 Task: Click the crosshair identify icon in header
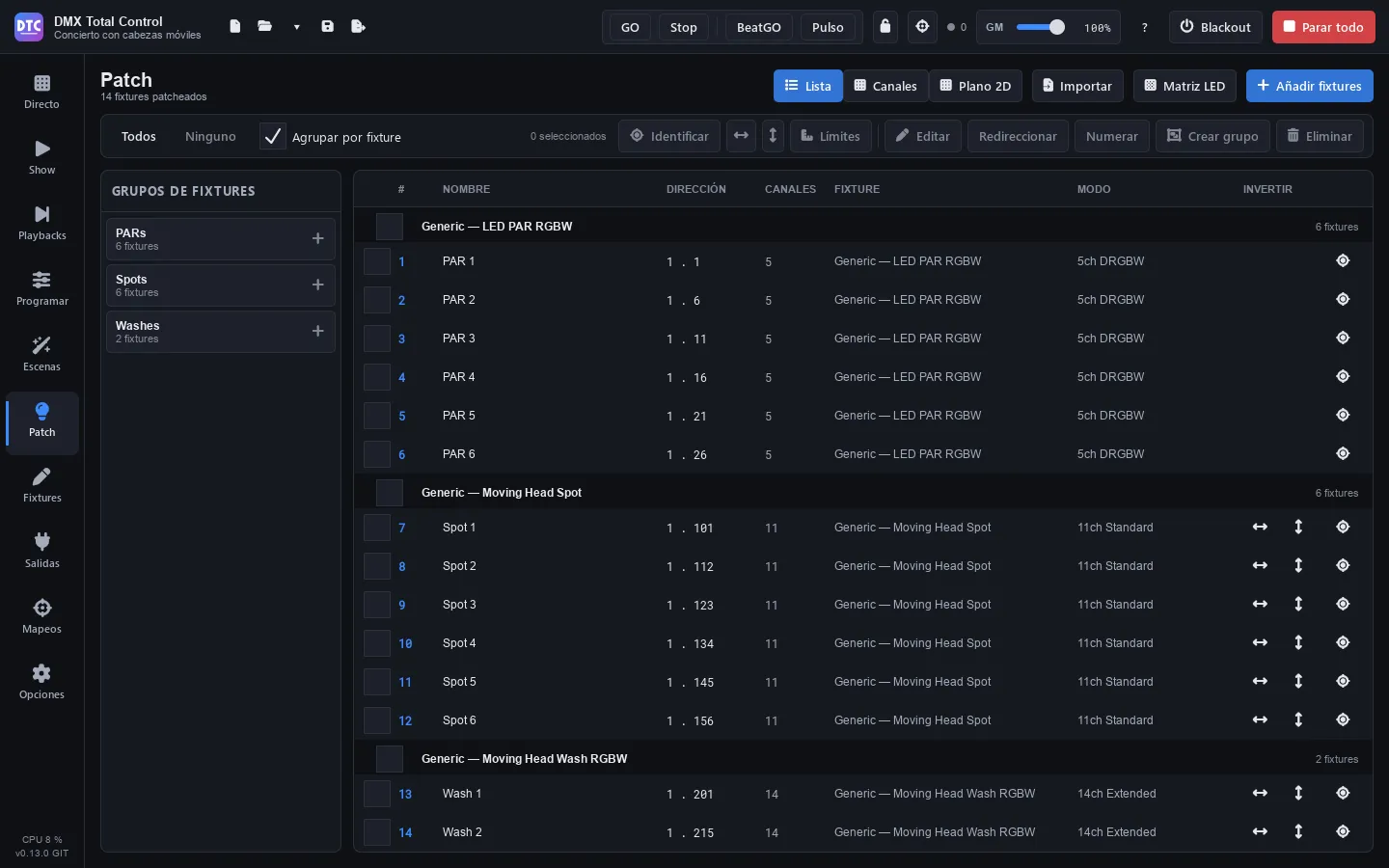[x=922, y=27]
